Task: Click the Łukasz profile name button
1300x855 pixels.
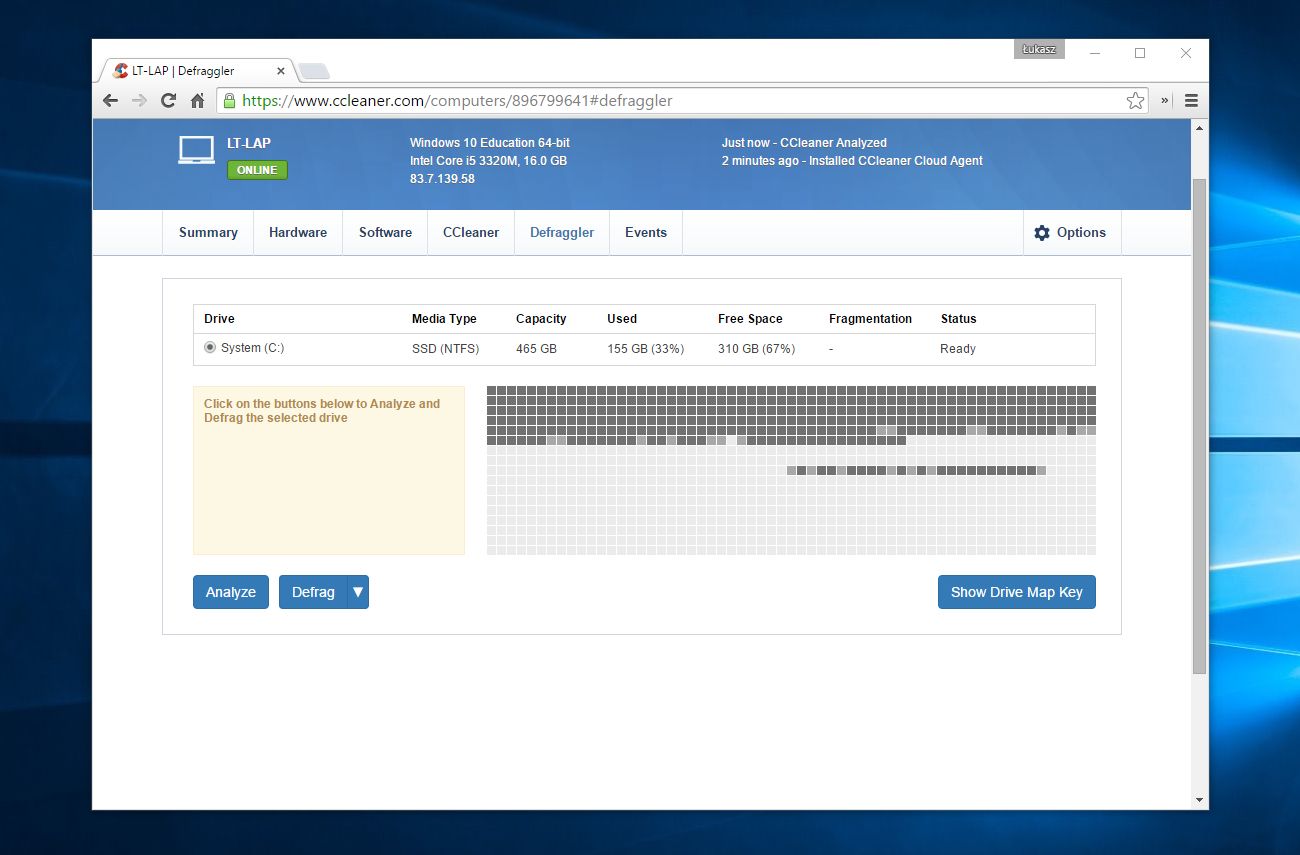Action: coord(1039,49)
